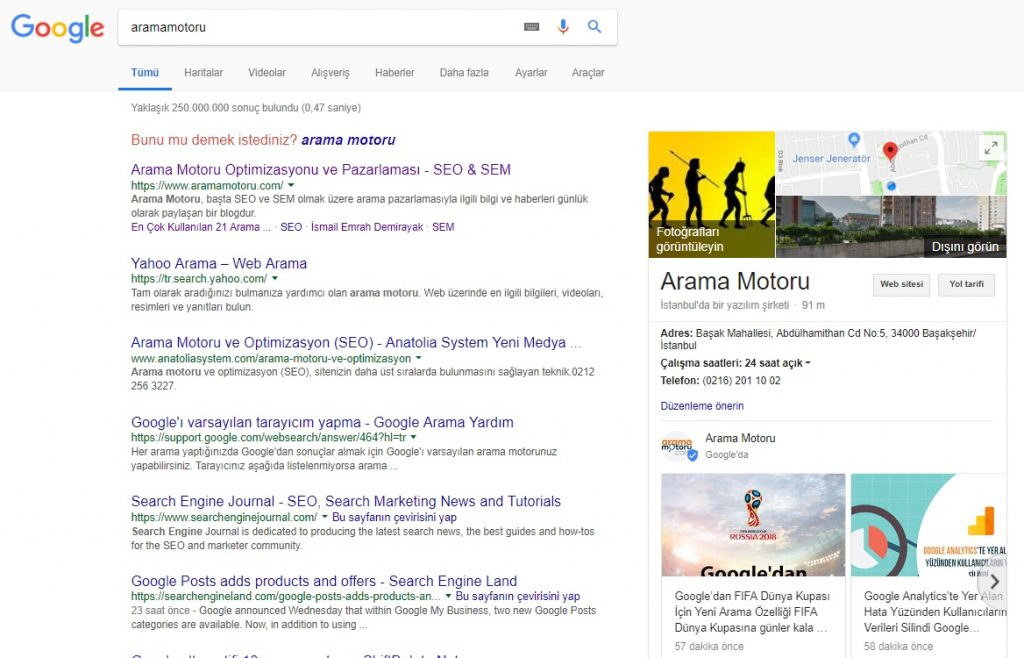The height and width of the screenshot is (658, 1024).
Task: Open dropdown arrow beside searchenginejournal.com URL
Action: click(x=325, y=517)
